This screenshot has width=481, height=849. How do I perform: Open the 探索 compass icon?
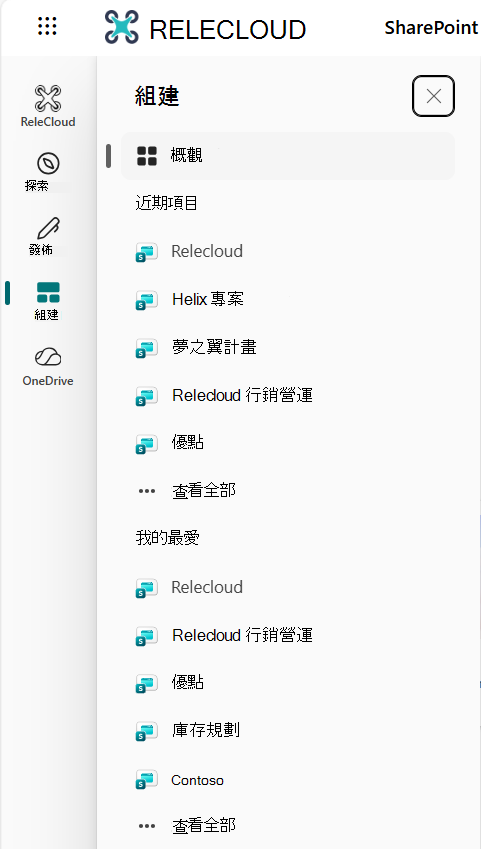pos(48,163)
